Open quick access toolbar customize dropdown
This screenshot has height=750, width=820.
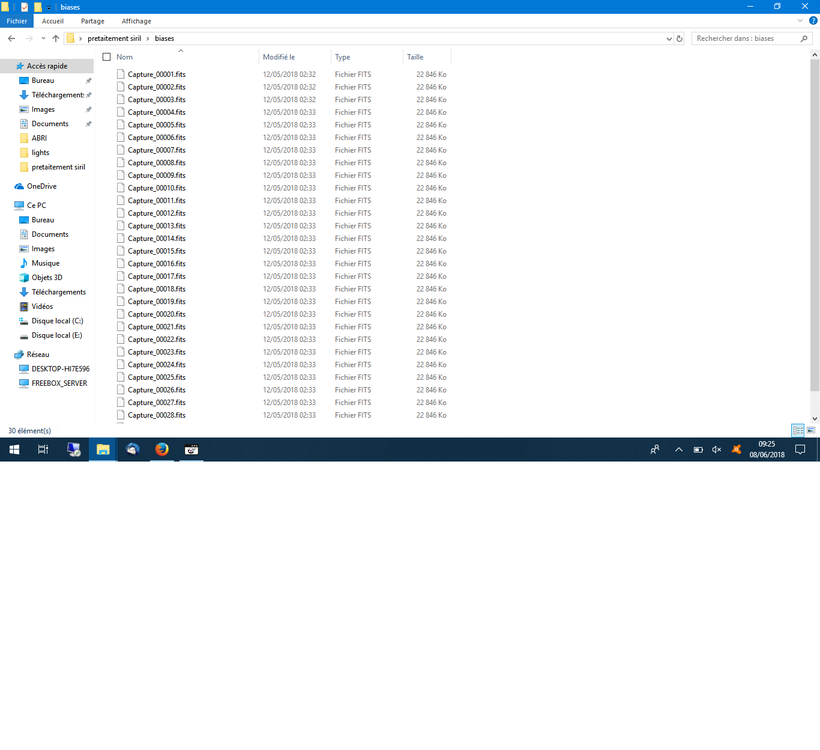(x=49, y=7)
